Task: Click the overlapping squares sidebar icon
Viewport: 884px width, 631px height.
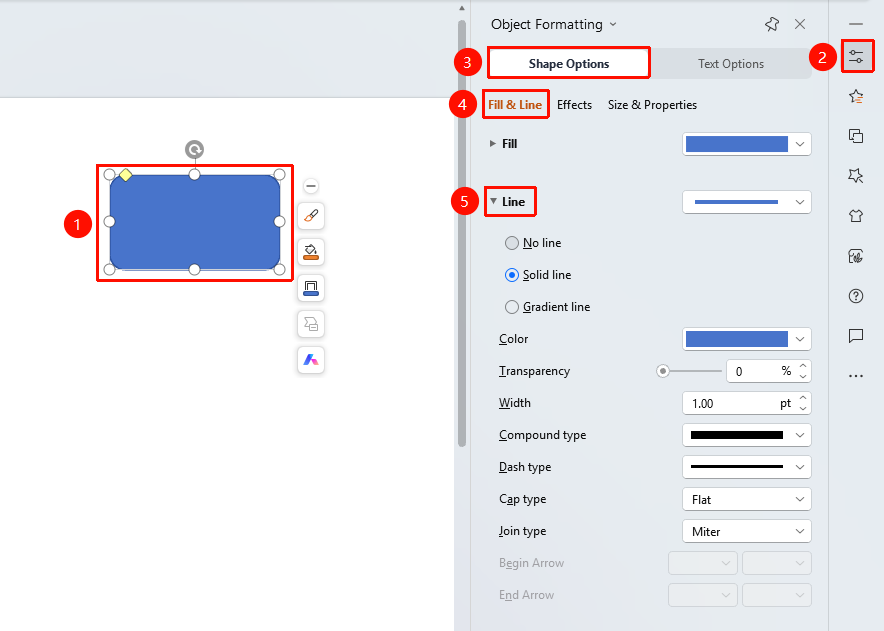Action: point(856,136)
